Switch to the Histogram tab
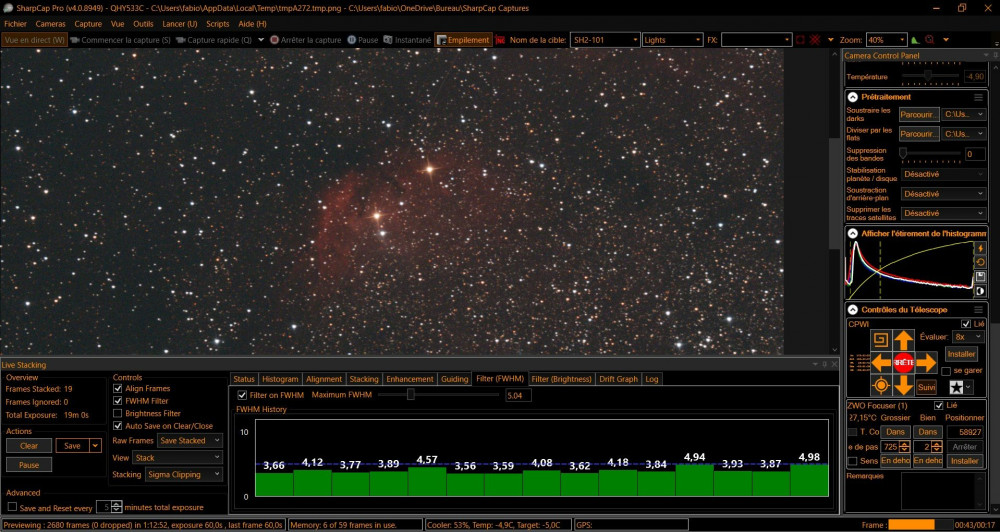Image resolution: width=1000 pixels, height=532 pixels. point(280,379)
